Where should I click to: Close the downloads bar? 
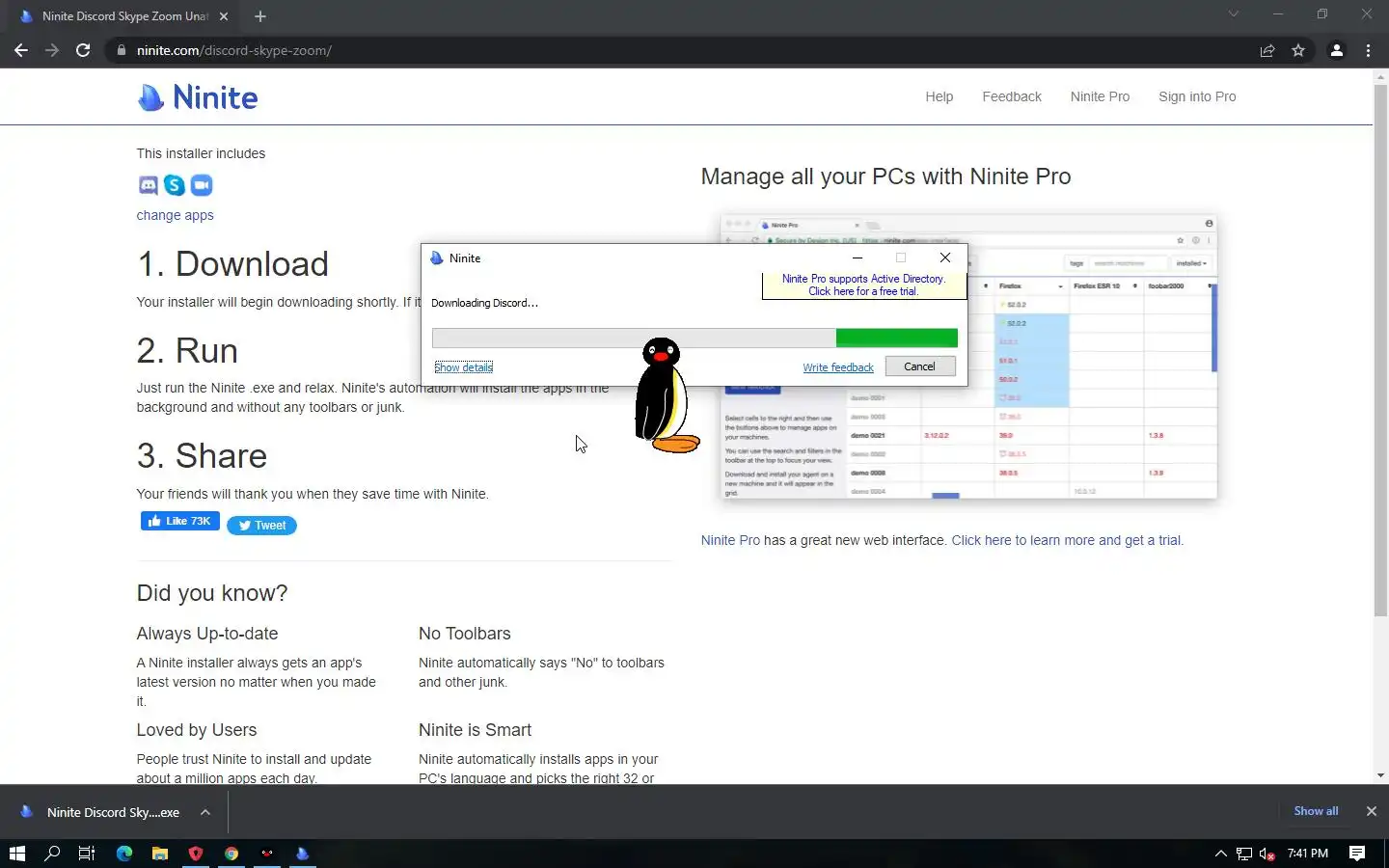click(x=1371, y=811)
